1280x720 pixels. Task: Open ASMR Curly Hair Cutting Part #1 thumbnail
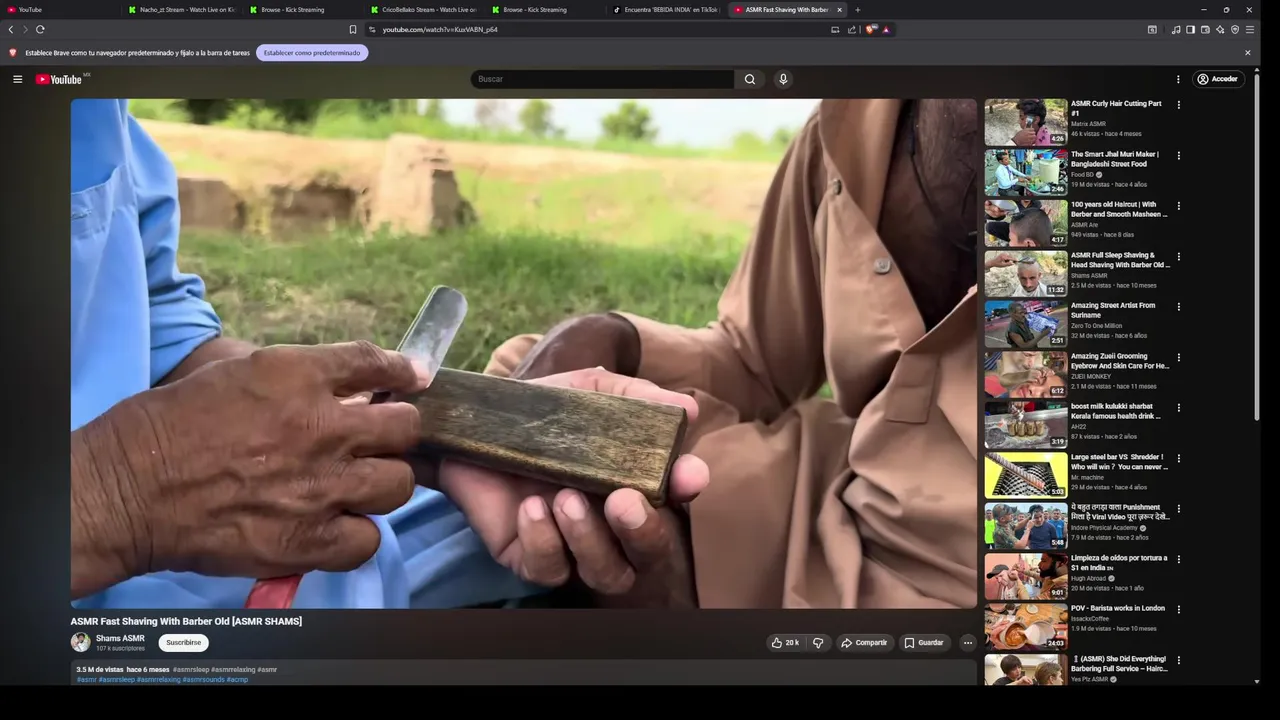pyautogui.click(x=1026, y=122)
